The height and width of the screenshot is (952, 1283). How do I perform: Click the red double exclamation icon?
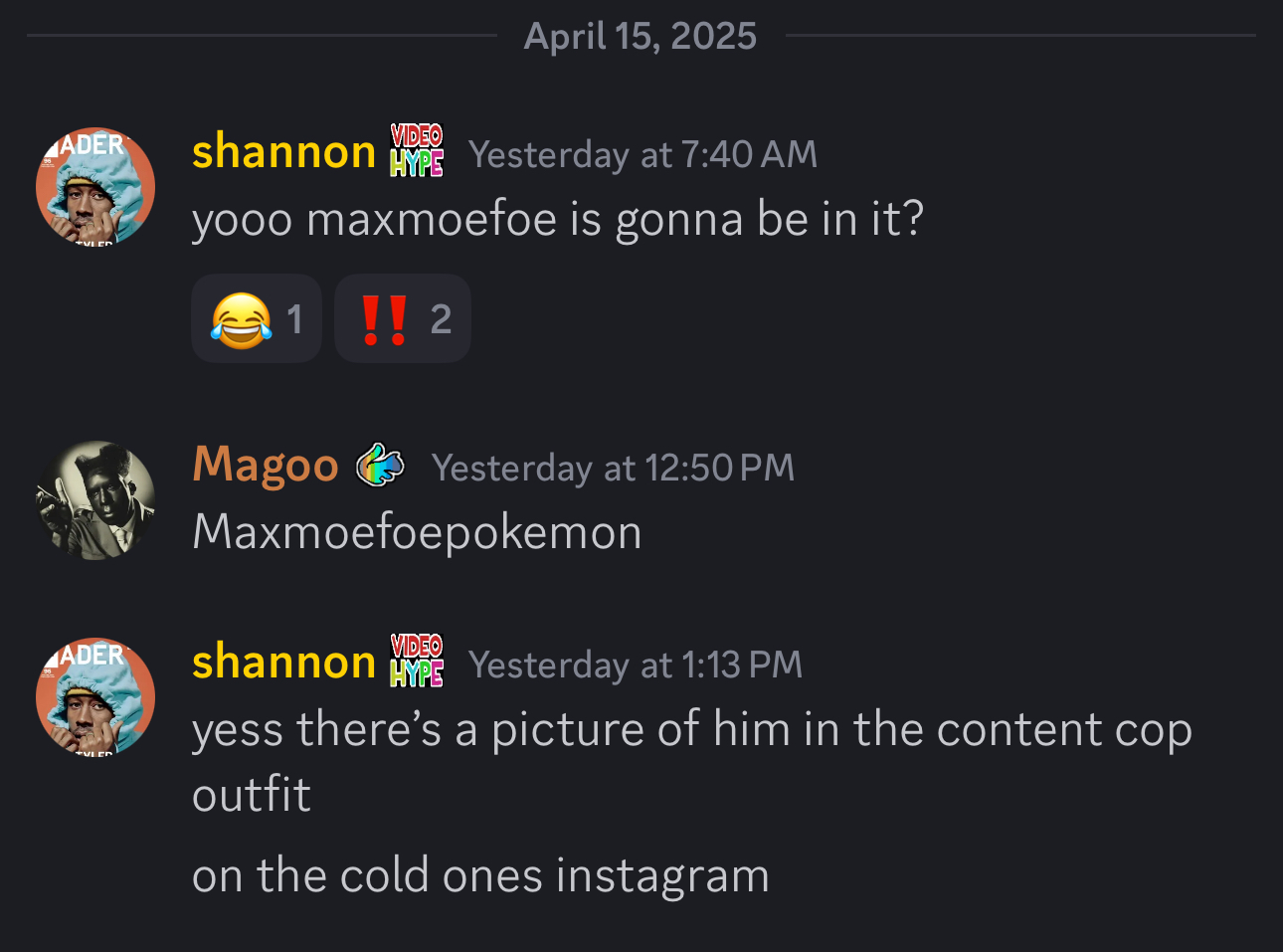[x=384, y=319]
